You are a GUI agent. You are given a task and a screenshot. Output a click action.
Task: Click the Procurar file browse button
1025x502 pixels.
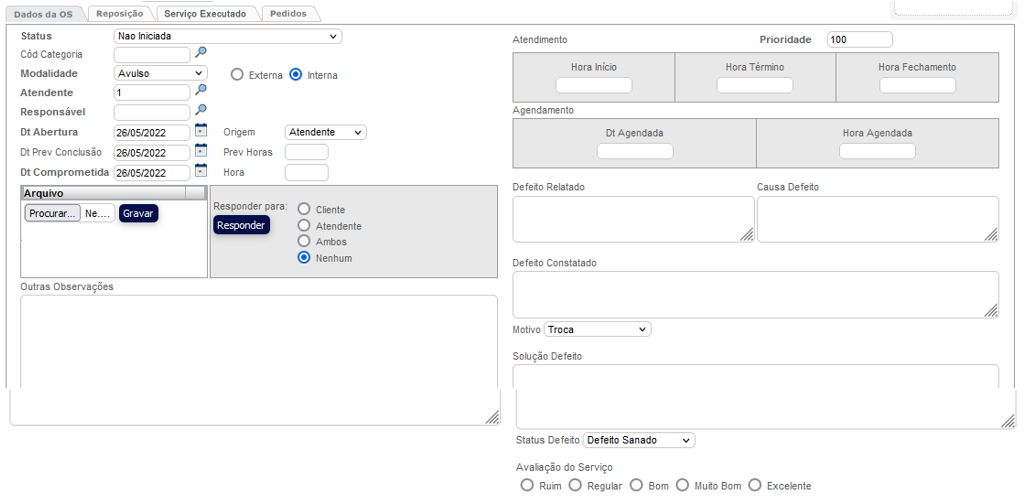53,213
